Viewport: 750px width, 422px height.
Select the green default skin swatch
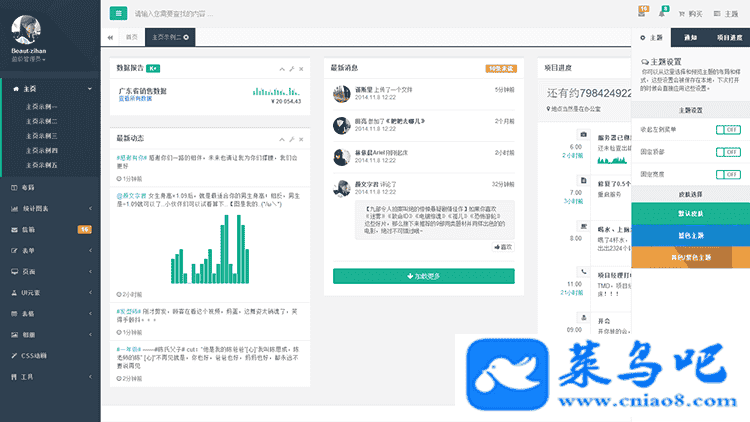(x=690, y=213)
